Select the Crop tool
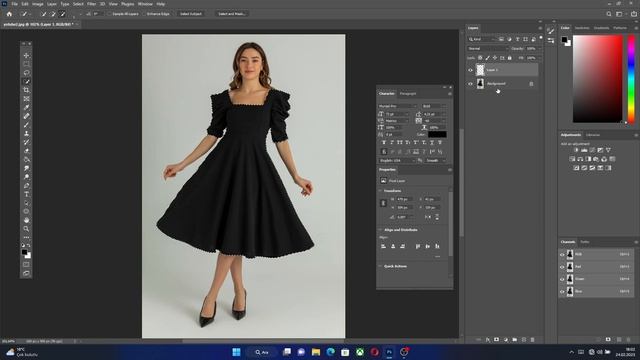The width and height of the screenshot is (640, 360). coord(27,90)
